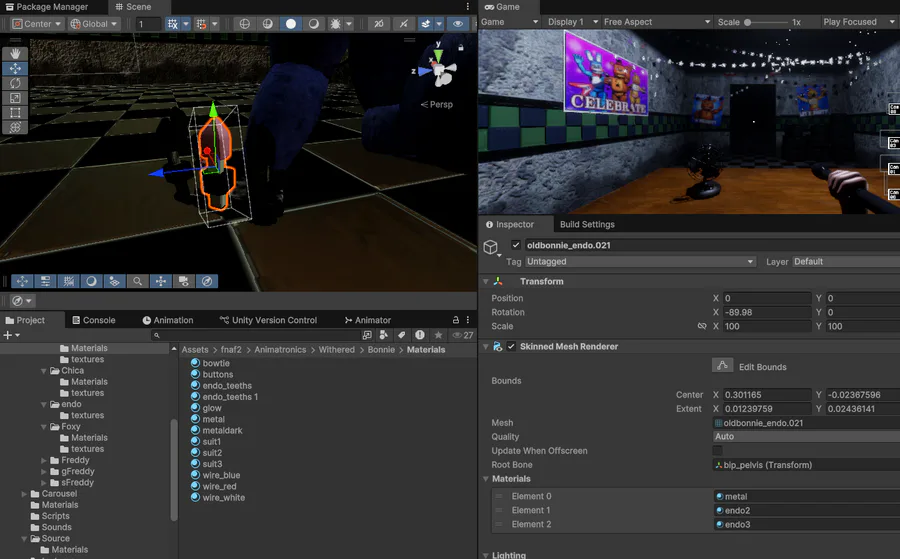Toggle the scale constrain proportions link icon

click(x=701, y=326)
